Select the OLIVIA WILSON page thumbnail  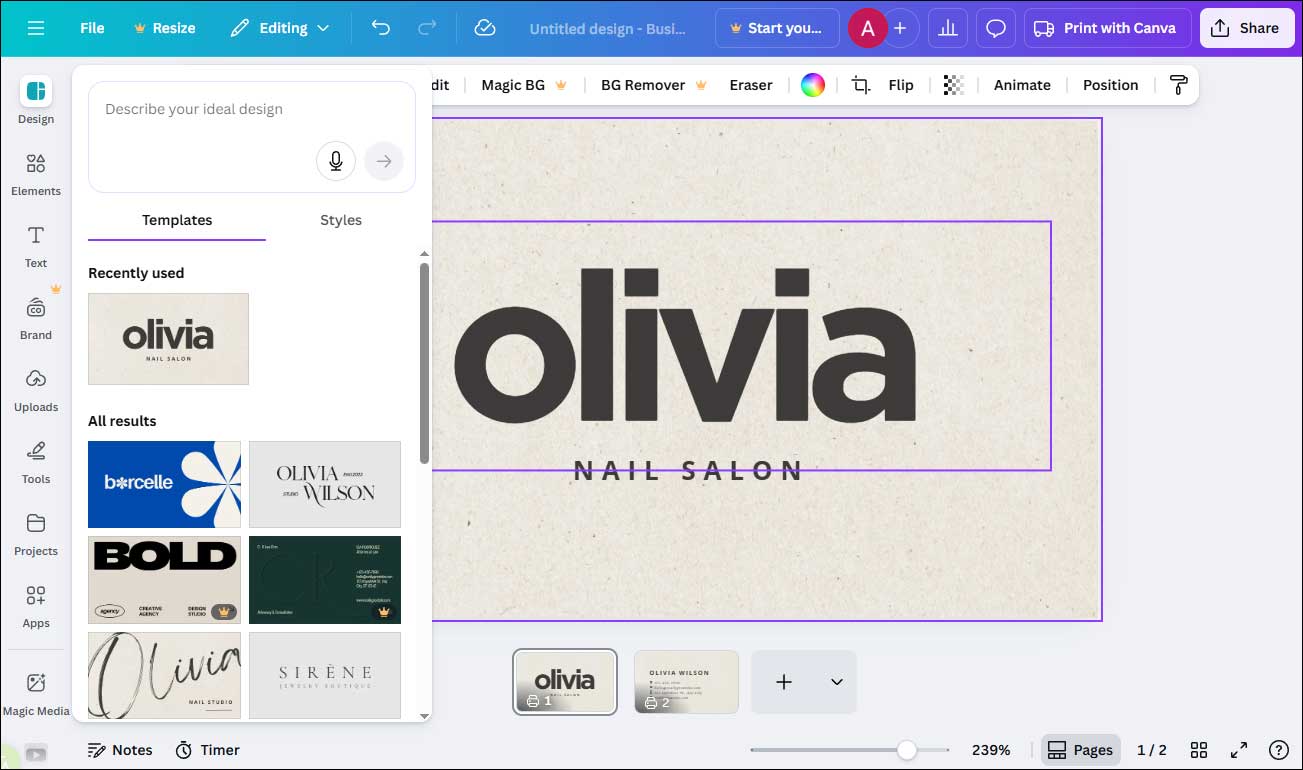coord(685,682)
